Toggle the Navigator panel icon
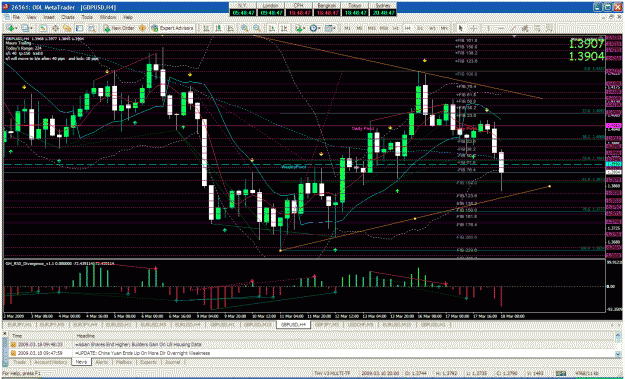The image size is (625, 379). point(67,28)
